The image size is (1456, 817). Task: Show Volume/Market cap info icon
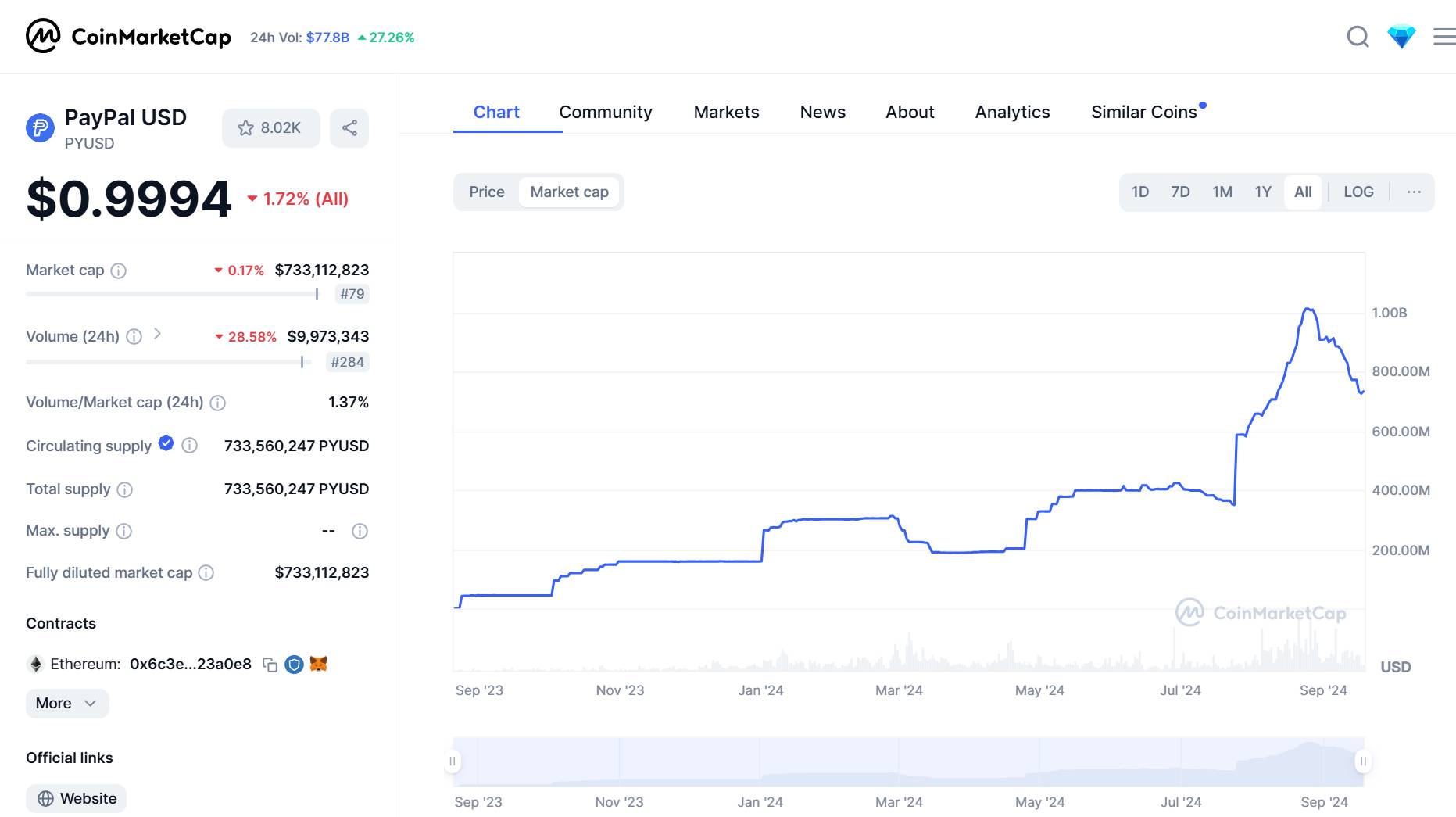(218, 403)
